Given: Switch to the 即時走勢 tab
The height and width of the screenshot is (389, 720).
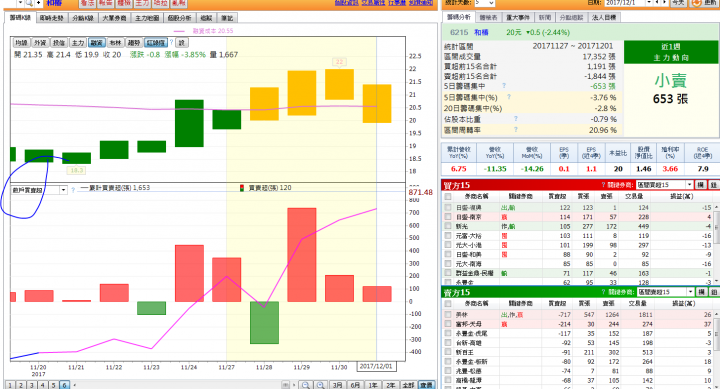Looking at the screenshot, I should point(51,18).
